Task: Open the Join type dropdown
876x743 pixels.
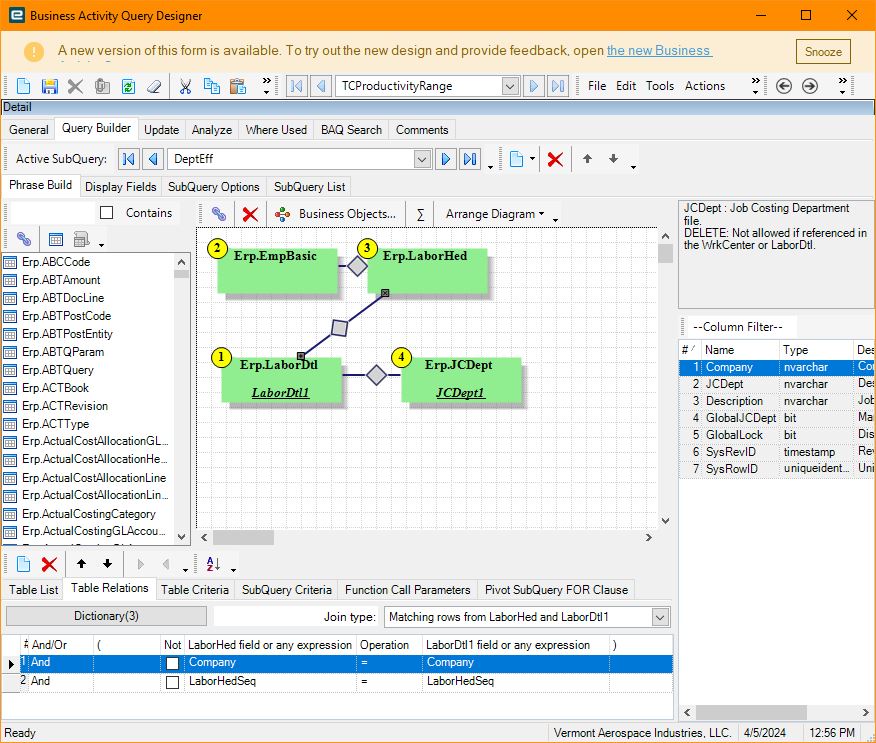Action: click(x=659, y=617)
